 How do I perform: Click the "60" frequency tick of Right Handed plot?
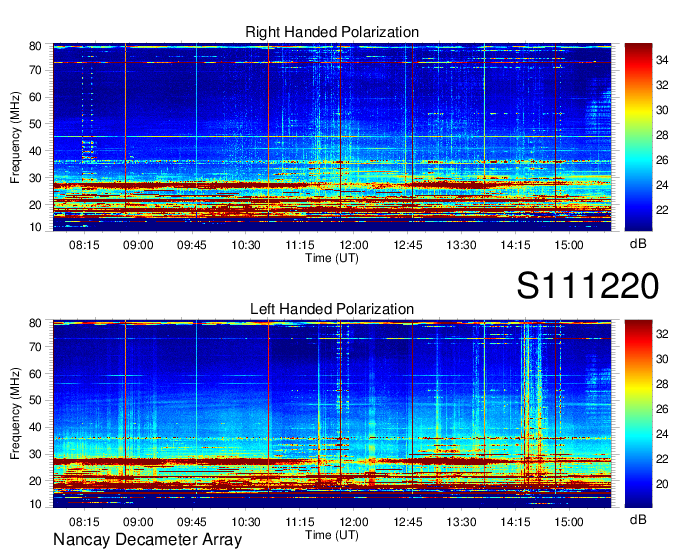tap(35, 97)
